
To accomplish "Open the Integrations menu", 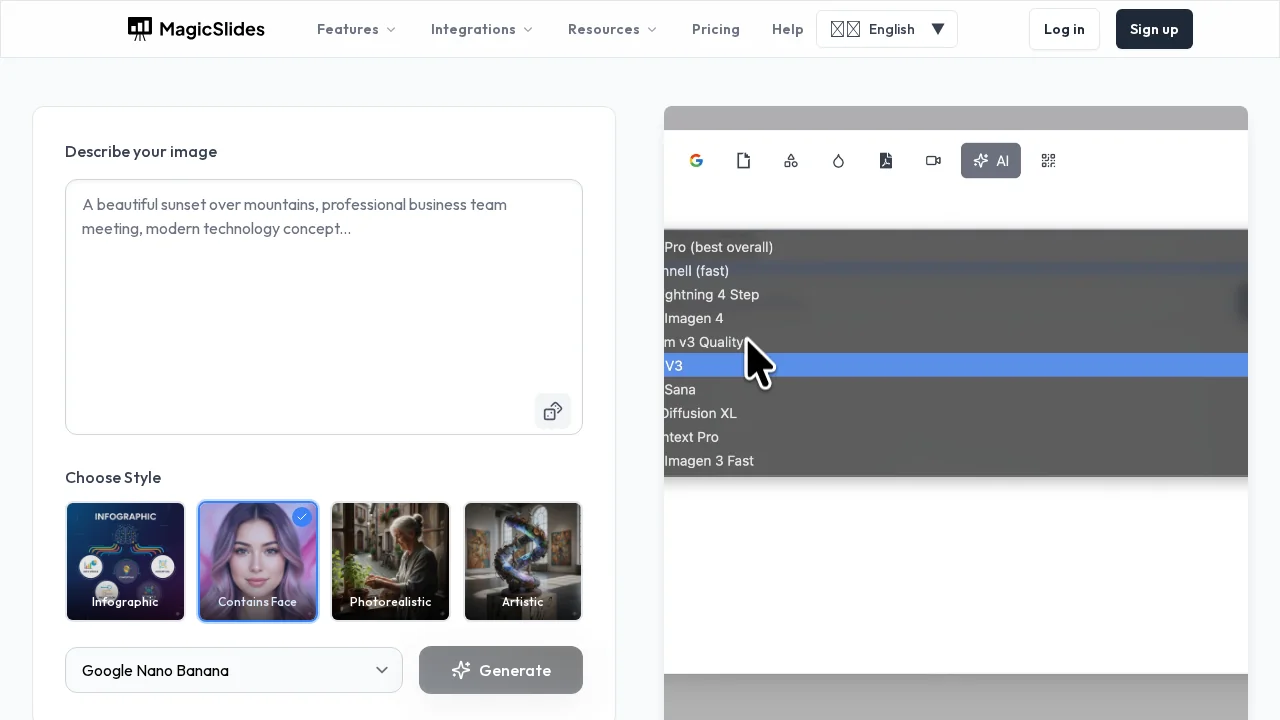I will (x=481, y=29).
